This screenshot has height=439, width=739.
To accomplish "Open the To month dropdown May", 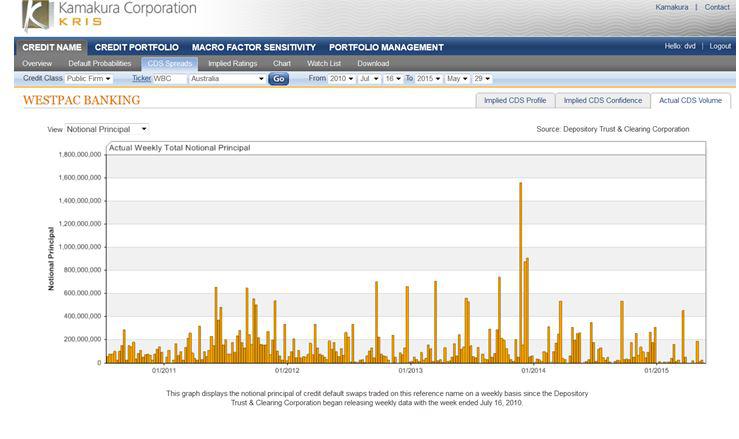I will pyautogui.click(x=457, y=79).
